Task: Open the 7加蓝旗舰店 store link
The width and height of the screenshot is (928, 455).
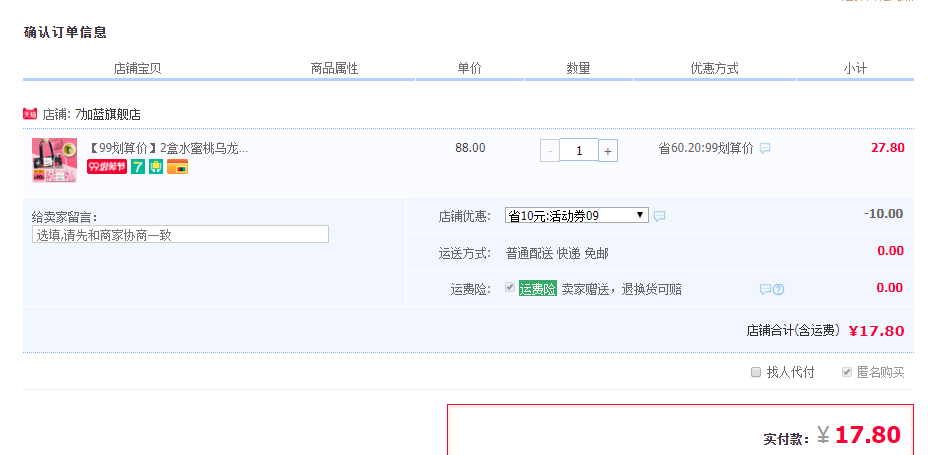Action: coord(108,114)
